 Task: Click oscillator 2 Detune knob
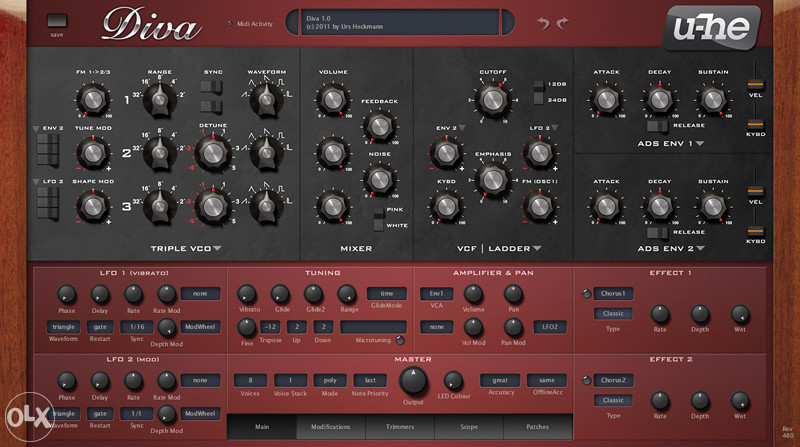(213, 153)
